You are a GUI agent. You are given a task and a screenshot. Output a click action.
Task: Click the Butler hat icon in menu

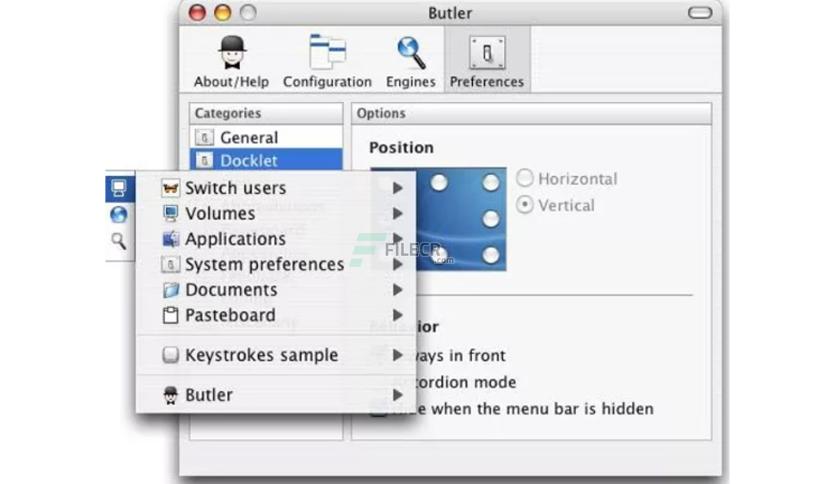(170, 395)
